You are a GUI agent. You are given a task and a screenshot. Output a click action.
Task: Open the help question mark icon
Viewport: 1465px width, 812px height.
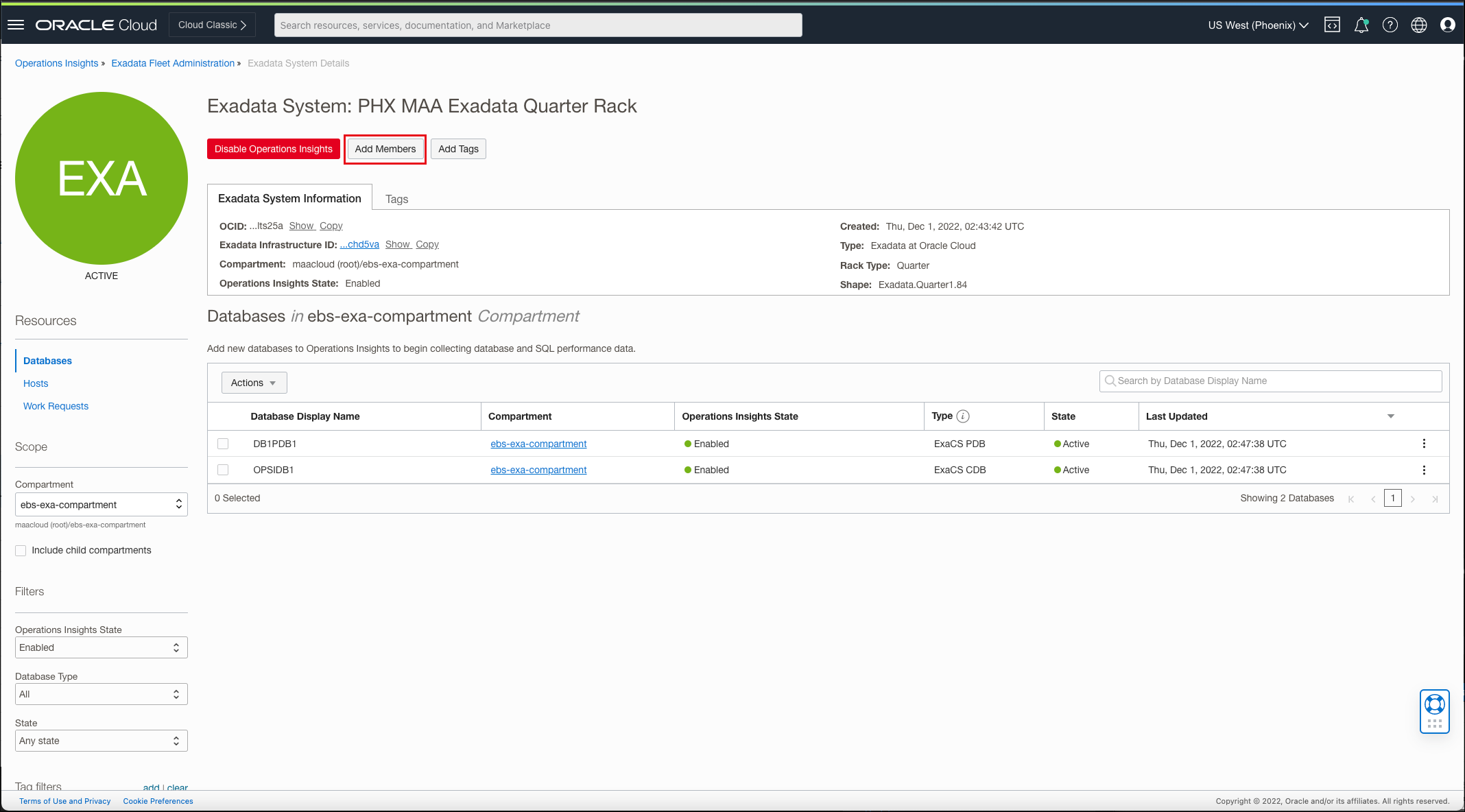point(1390,25)
